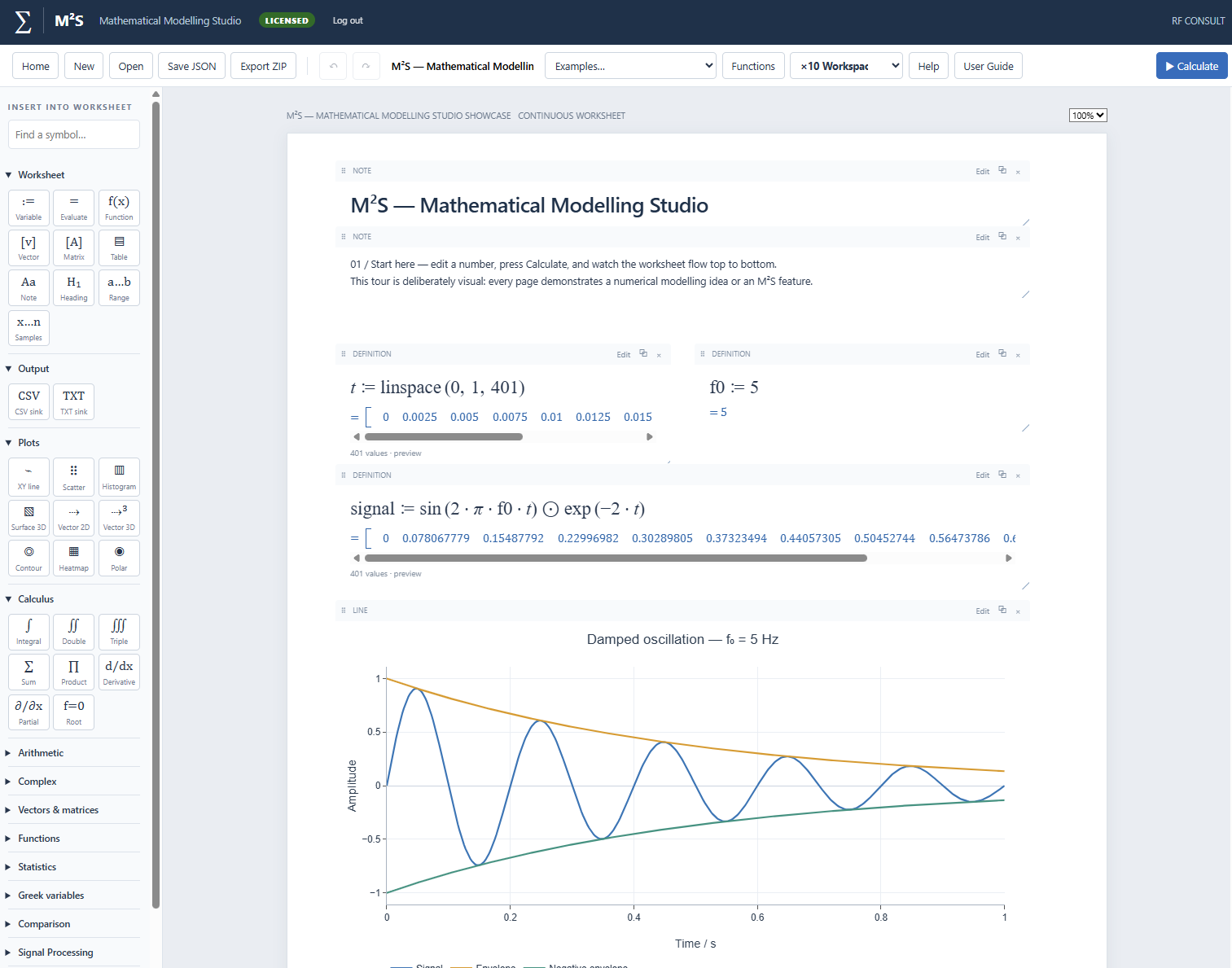
Task: Insert a Samples x...n block
Action: pyautogui.click(x=28, y=328)
